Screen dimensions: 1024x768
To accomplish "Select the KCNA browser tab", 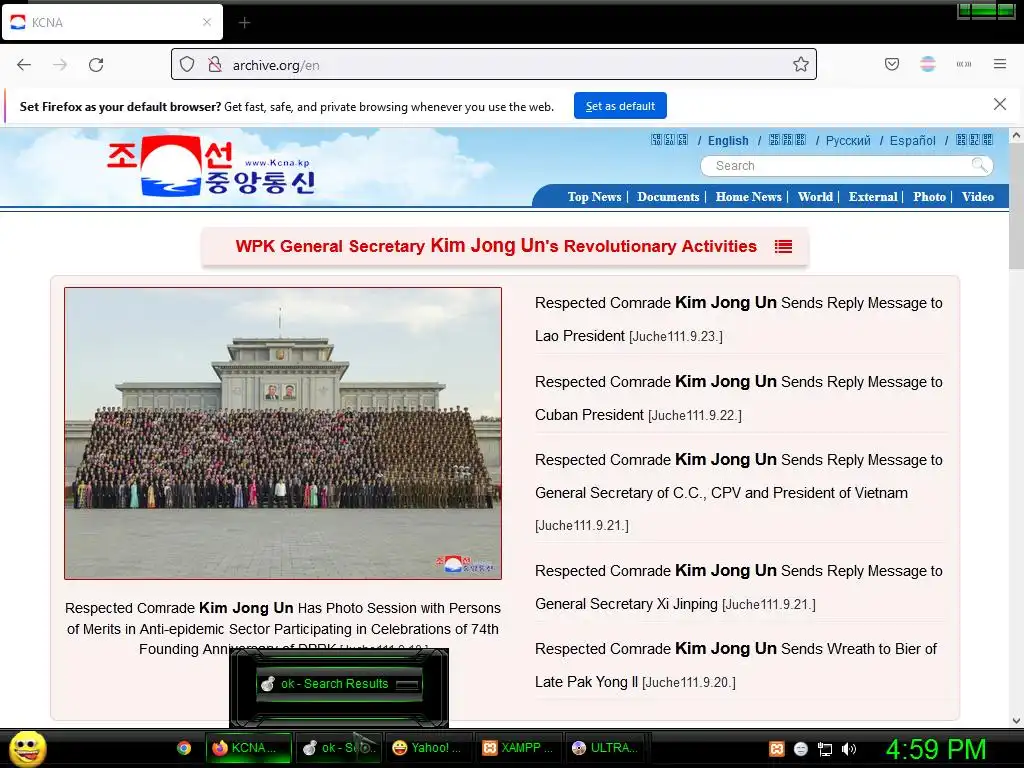I will (x=112, y=23).
